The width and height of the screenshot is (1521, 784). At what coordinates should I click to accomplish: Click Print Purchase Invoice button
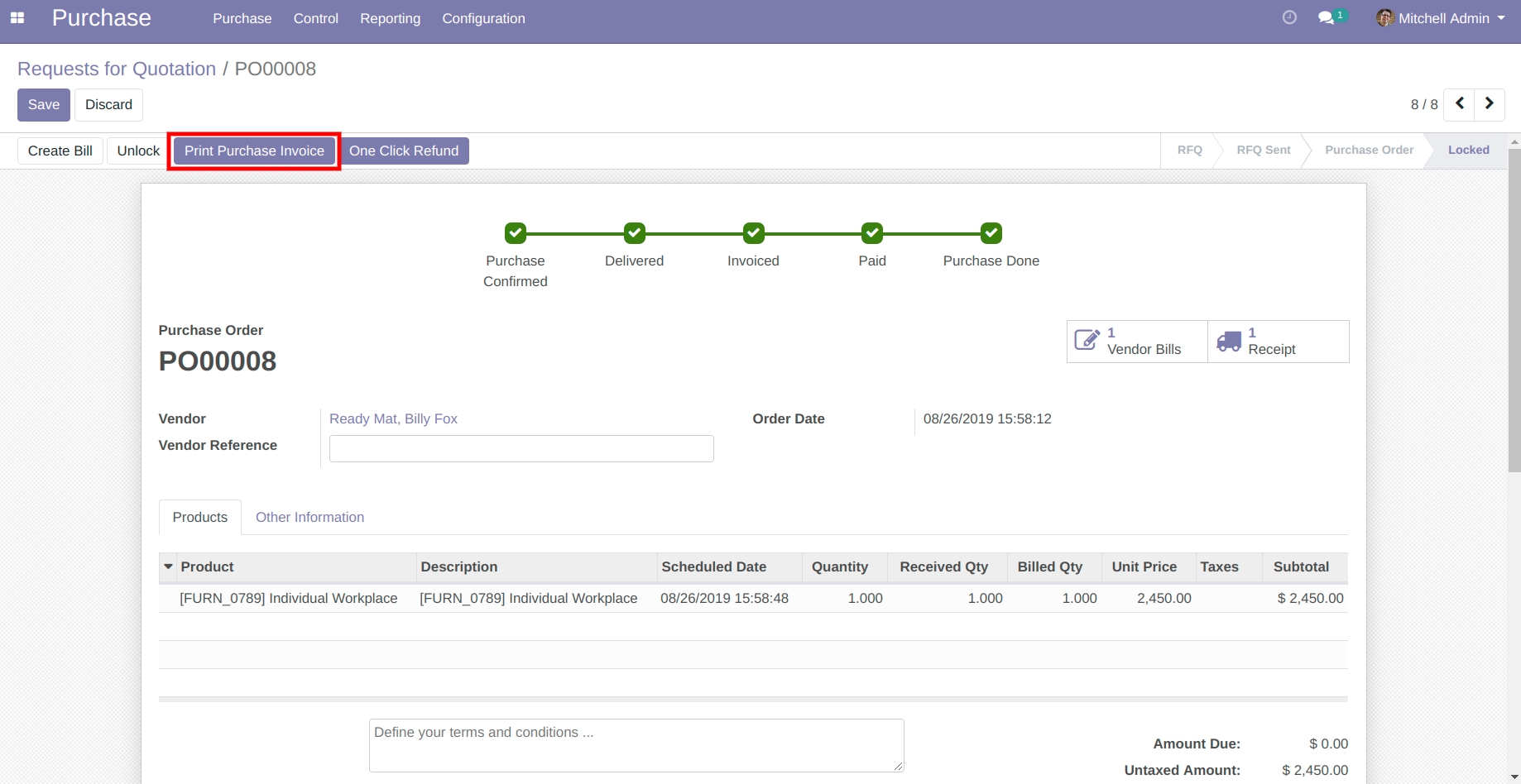254,151
